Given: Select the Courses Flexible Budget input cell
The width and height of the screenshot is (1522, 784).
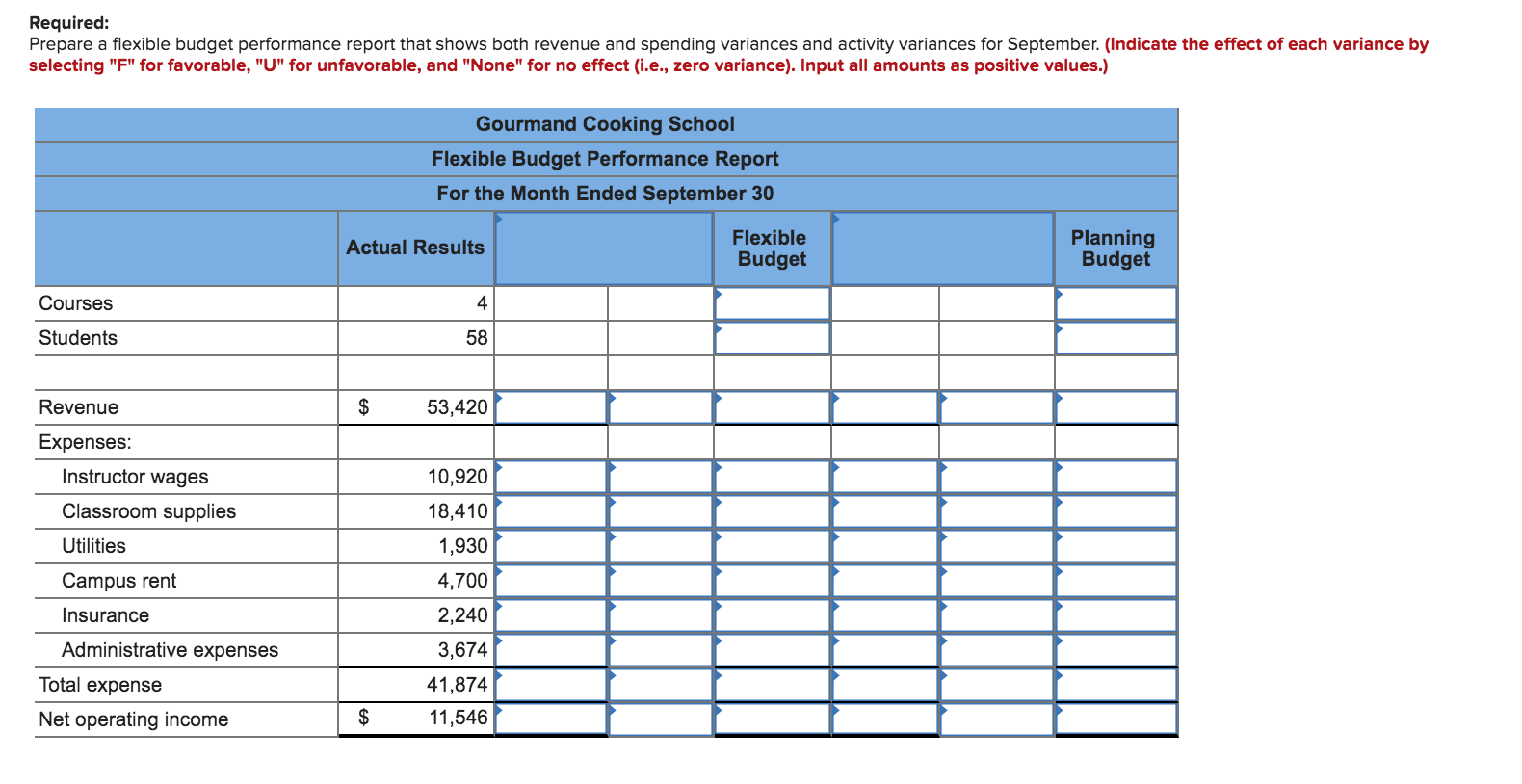Looking at the screenshot, I should (x=772, y=303).
